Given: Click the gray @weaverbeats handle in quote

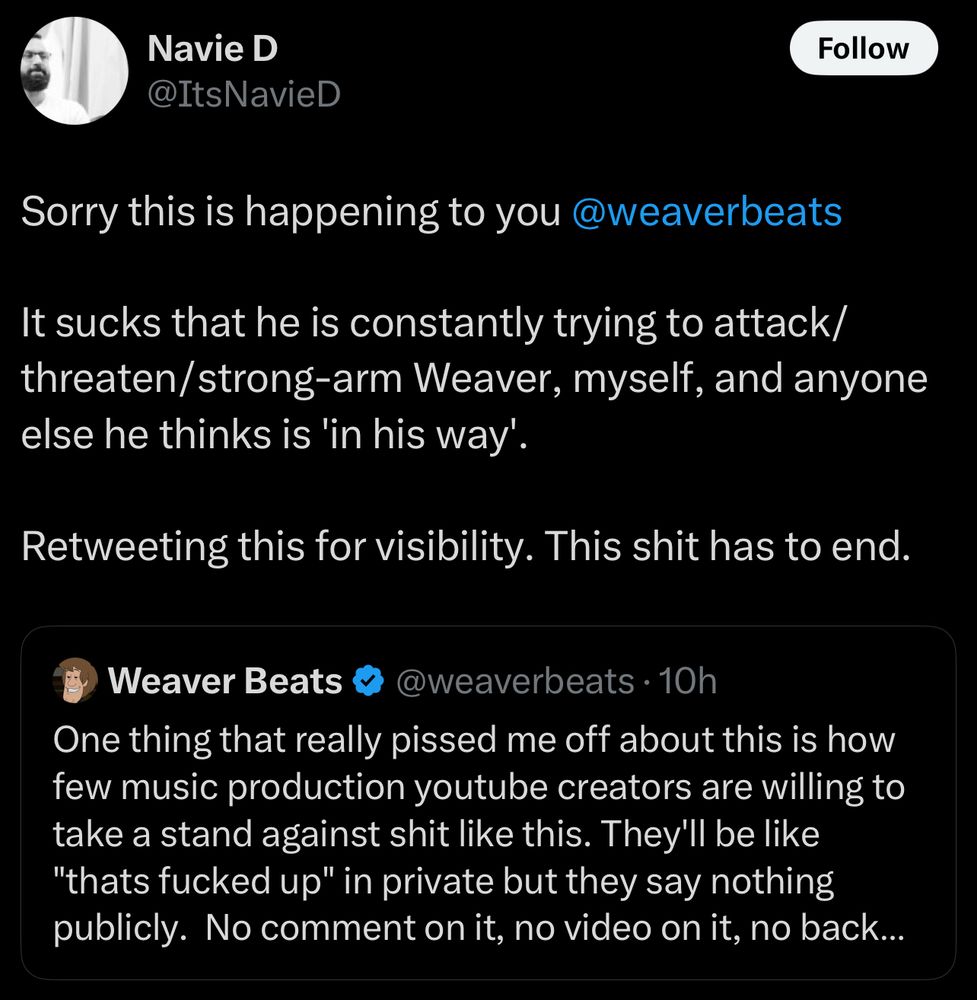Looking at the screenshot, I should (x=515, y=681).
